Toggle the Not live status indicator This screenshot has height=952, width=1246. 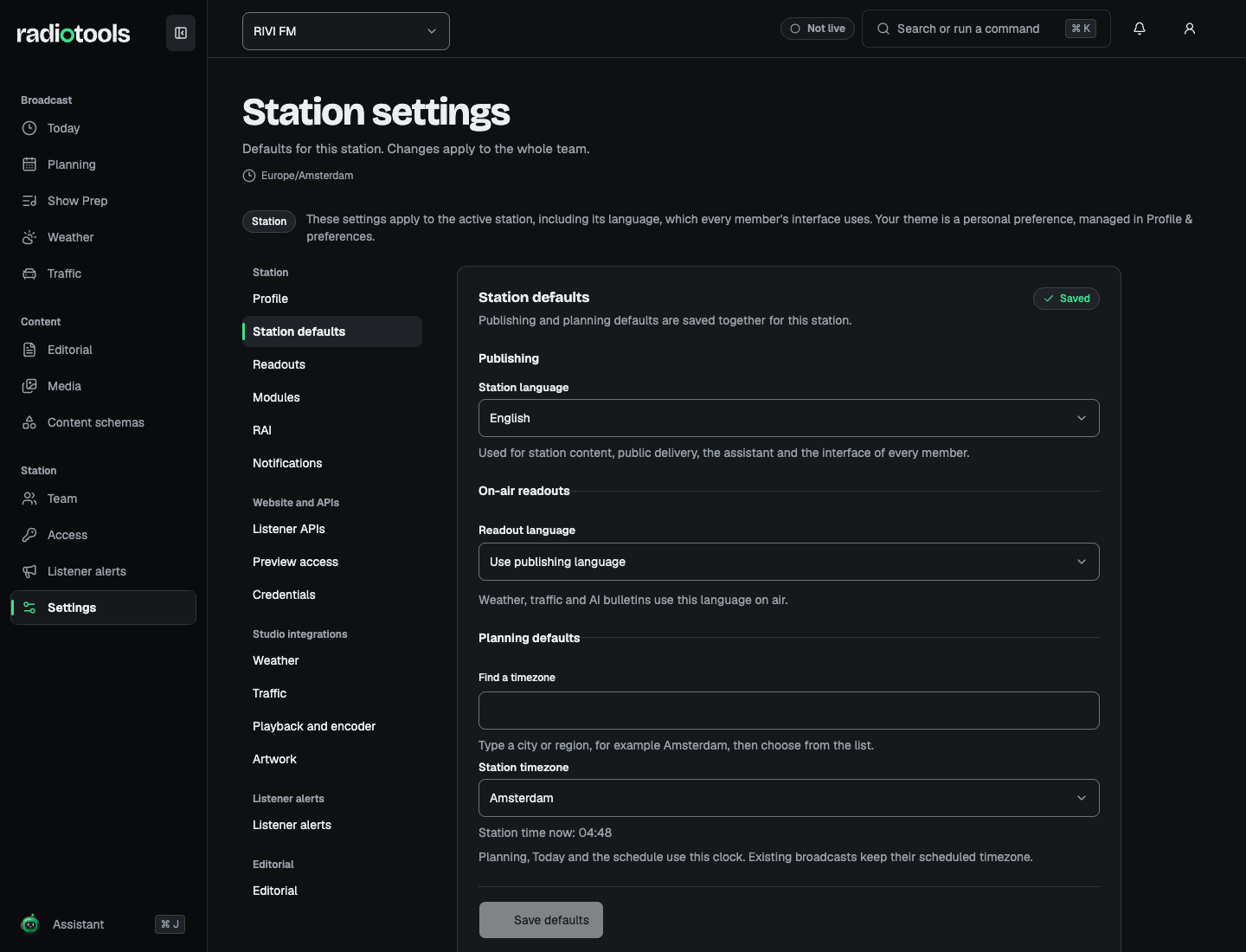[818, 29]
